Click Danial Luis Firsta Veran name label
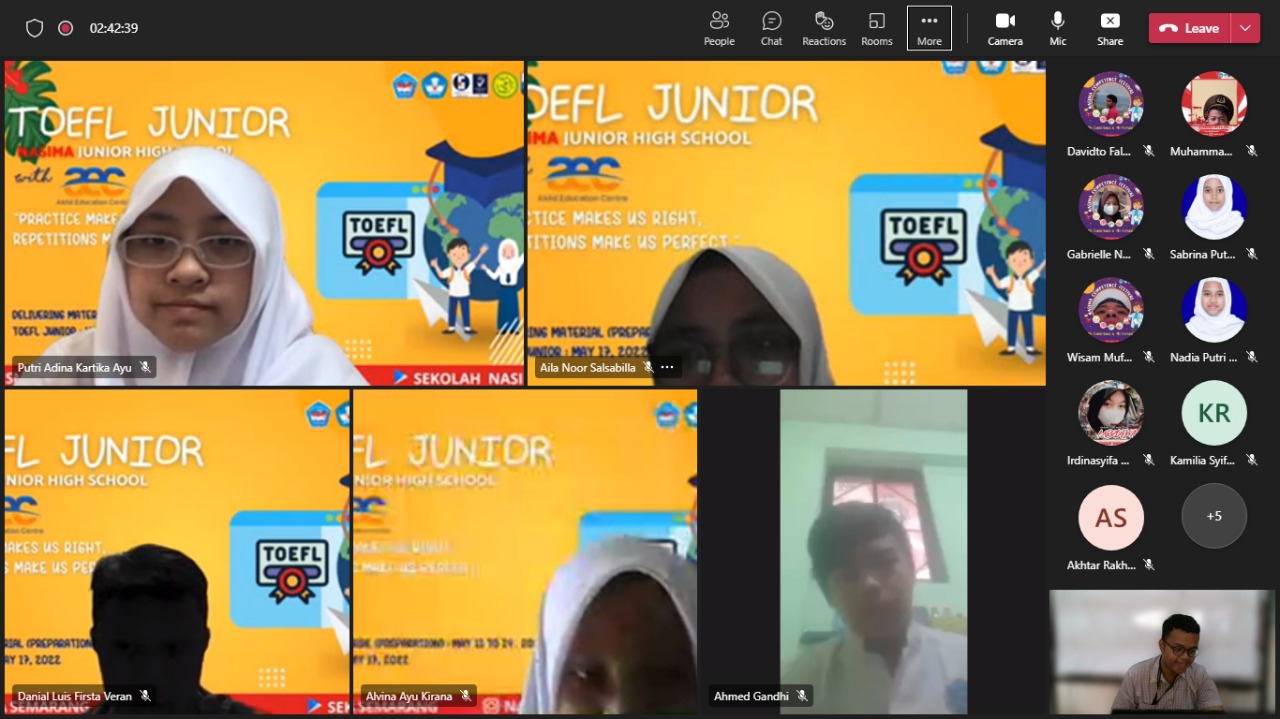The image size is (1280, 719). pos(75,696)
